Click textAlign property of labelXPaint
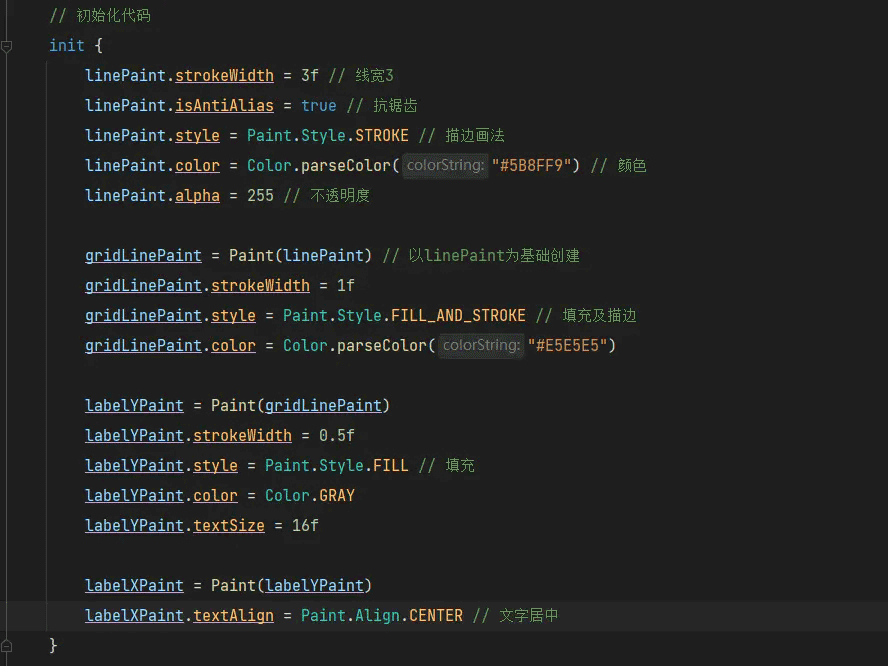 (x=233, y=616)
